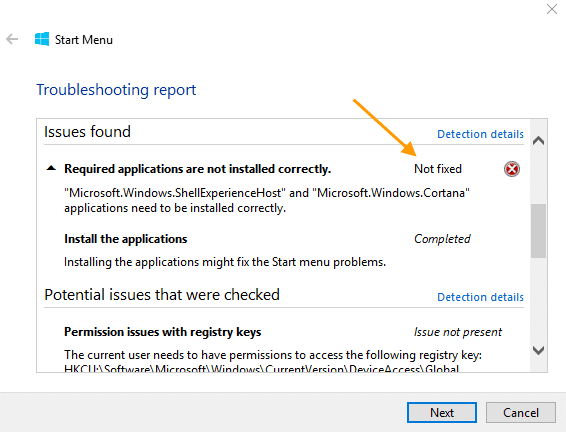Image resolution: width=566 pixels, height=432 pixels.
Task: Click the Issue not present status
Action: click(x=458, y=332)
